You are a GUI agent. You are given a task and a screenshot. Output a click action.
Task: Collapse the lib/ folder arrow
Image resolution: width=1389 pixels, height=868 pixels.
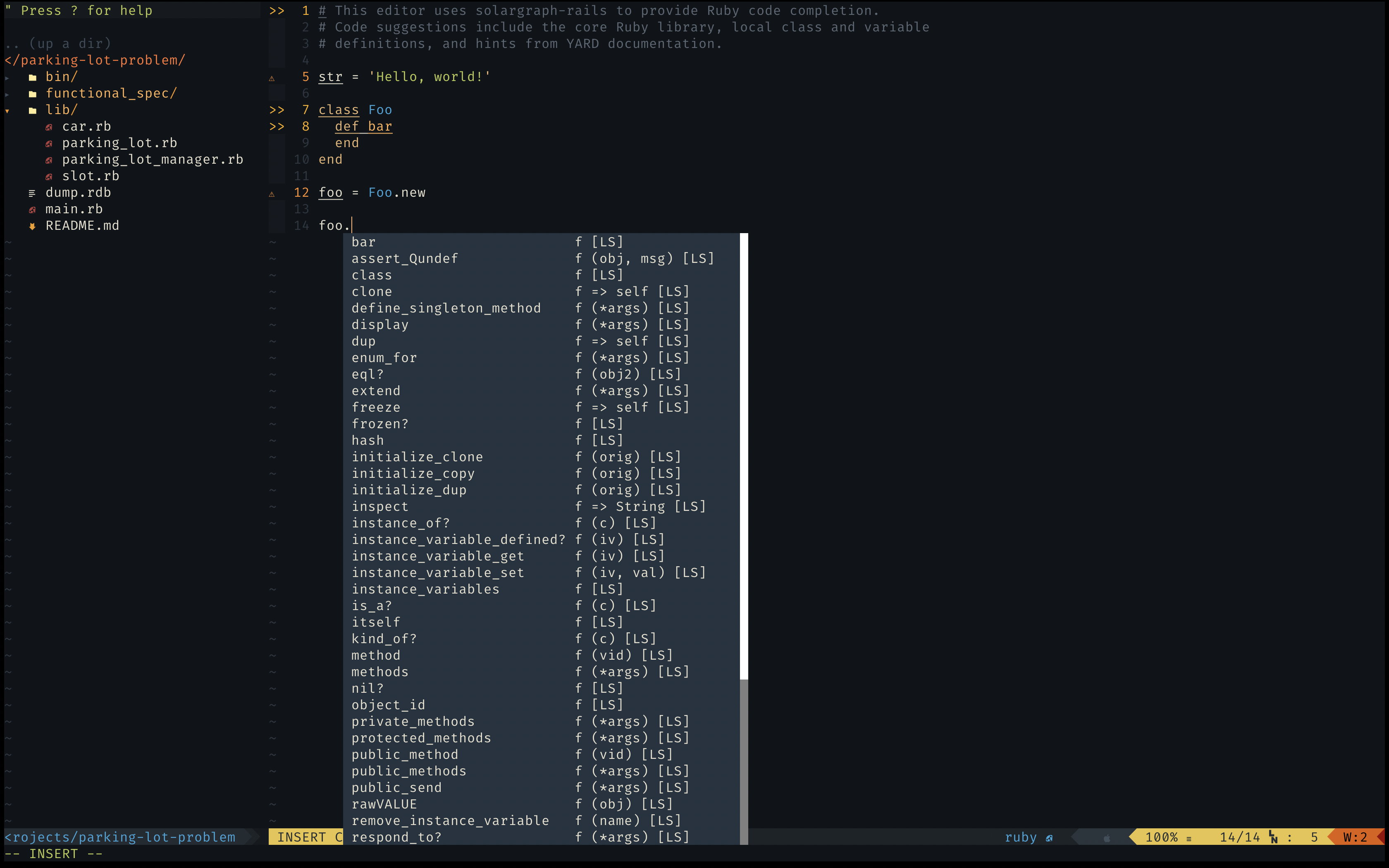(x=7, y=111)
